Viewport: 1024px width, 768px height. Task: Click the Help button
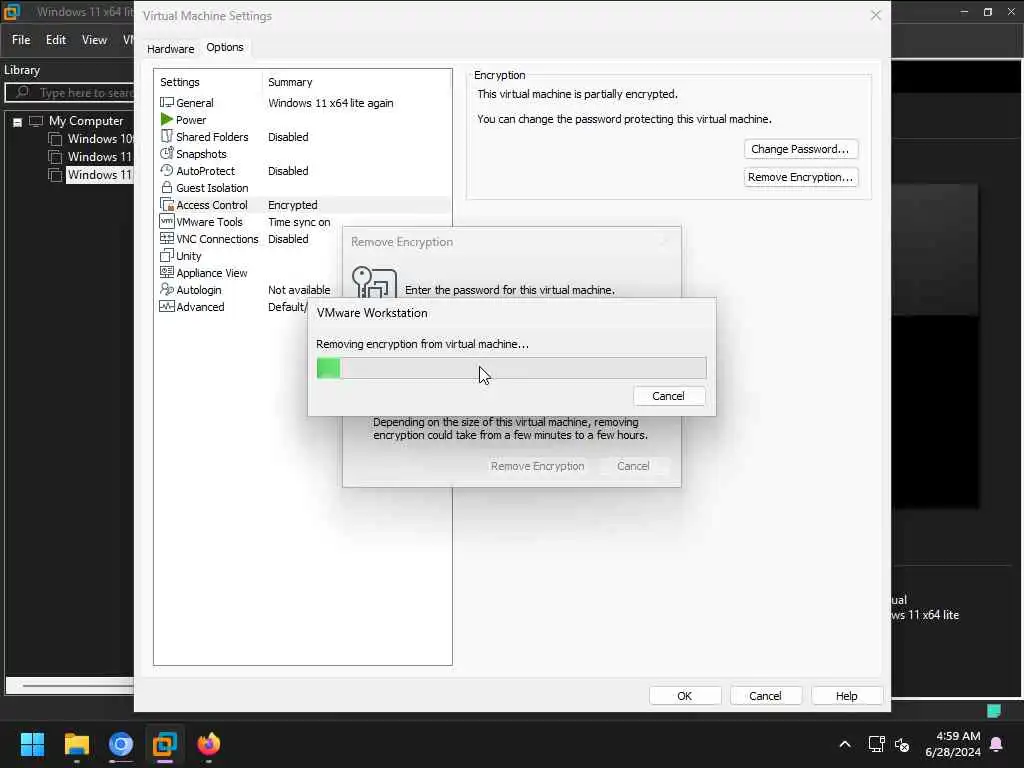pos(846,696)
